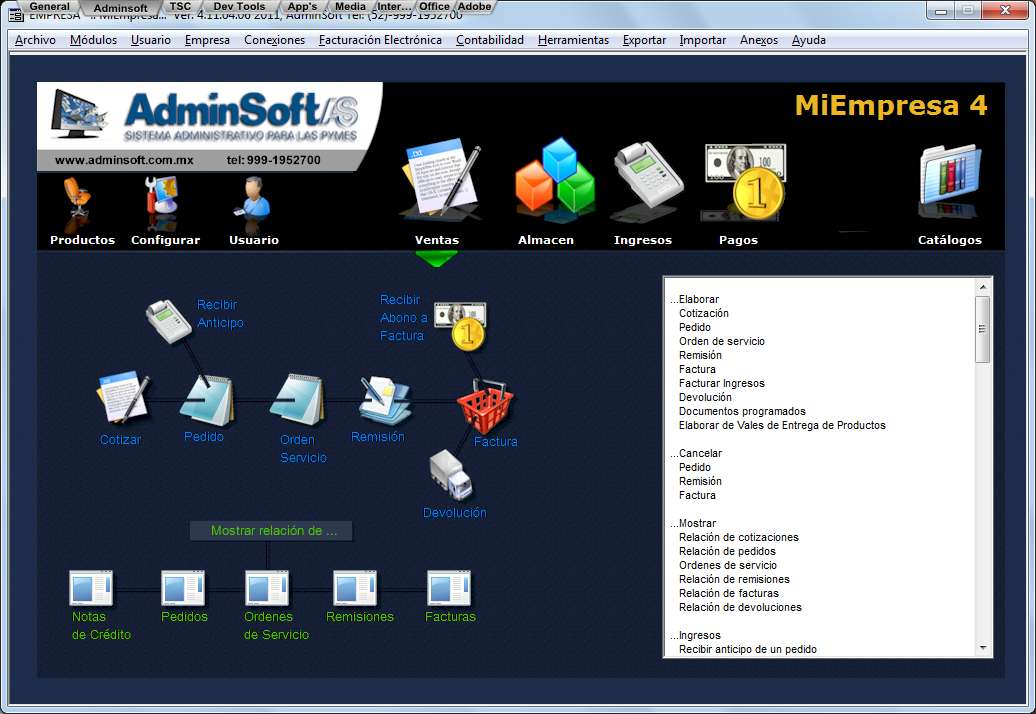
Task: Open the Empresa menu
Action: (207, 40)
